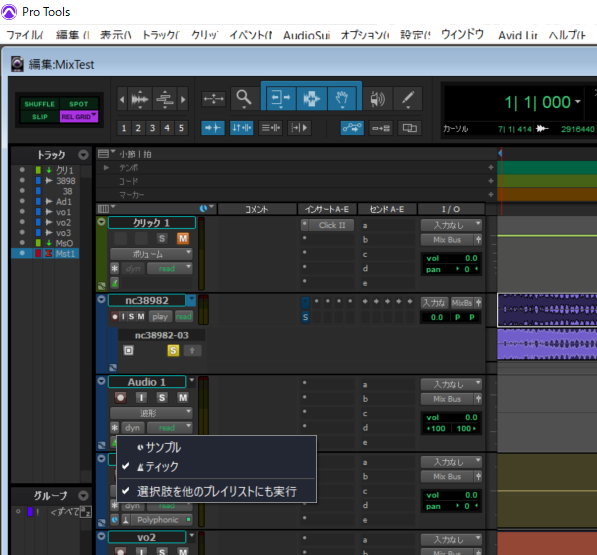Open Audio 1 playlist selector arrow
The image size is (597, 555).
[192, 380]
